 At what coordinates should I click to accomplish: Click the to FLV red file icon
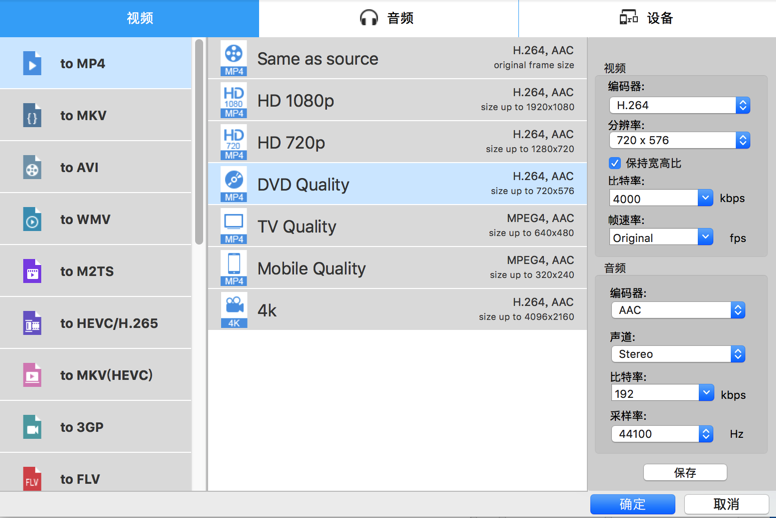[x=32, y=478]
